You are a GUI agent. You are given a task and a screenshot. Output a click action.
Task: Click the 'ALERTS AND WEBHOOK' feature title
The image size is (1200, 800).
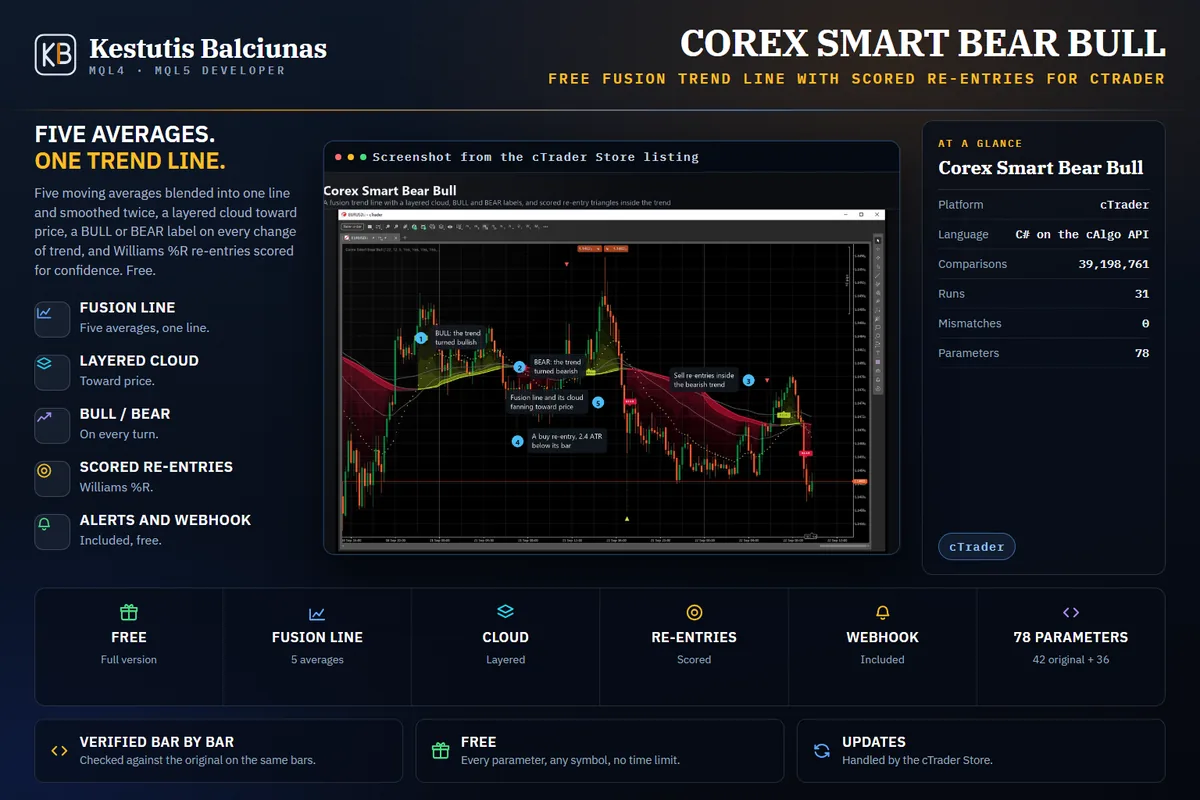(165, 520)
